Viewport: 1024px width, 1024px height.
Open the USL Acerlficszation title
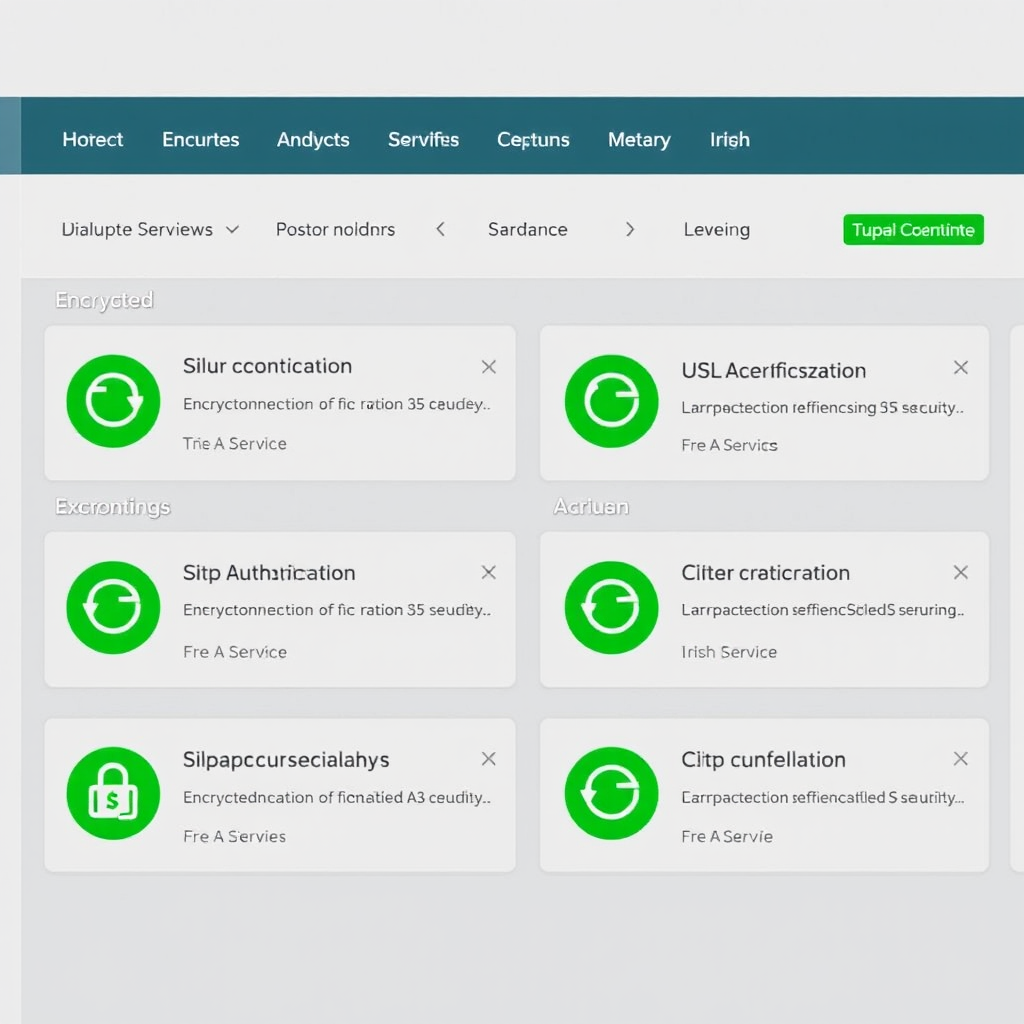click(x=774, y=370)
